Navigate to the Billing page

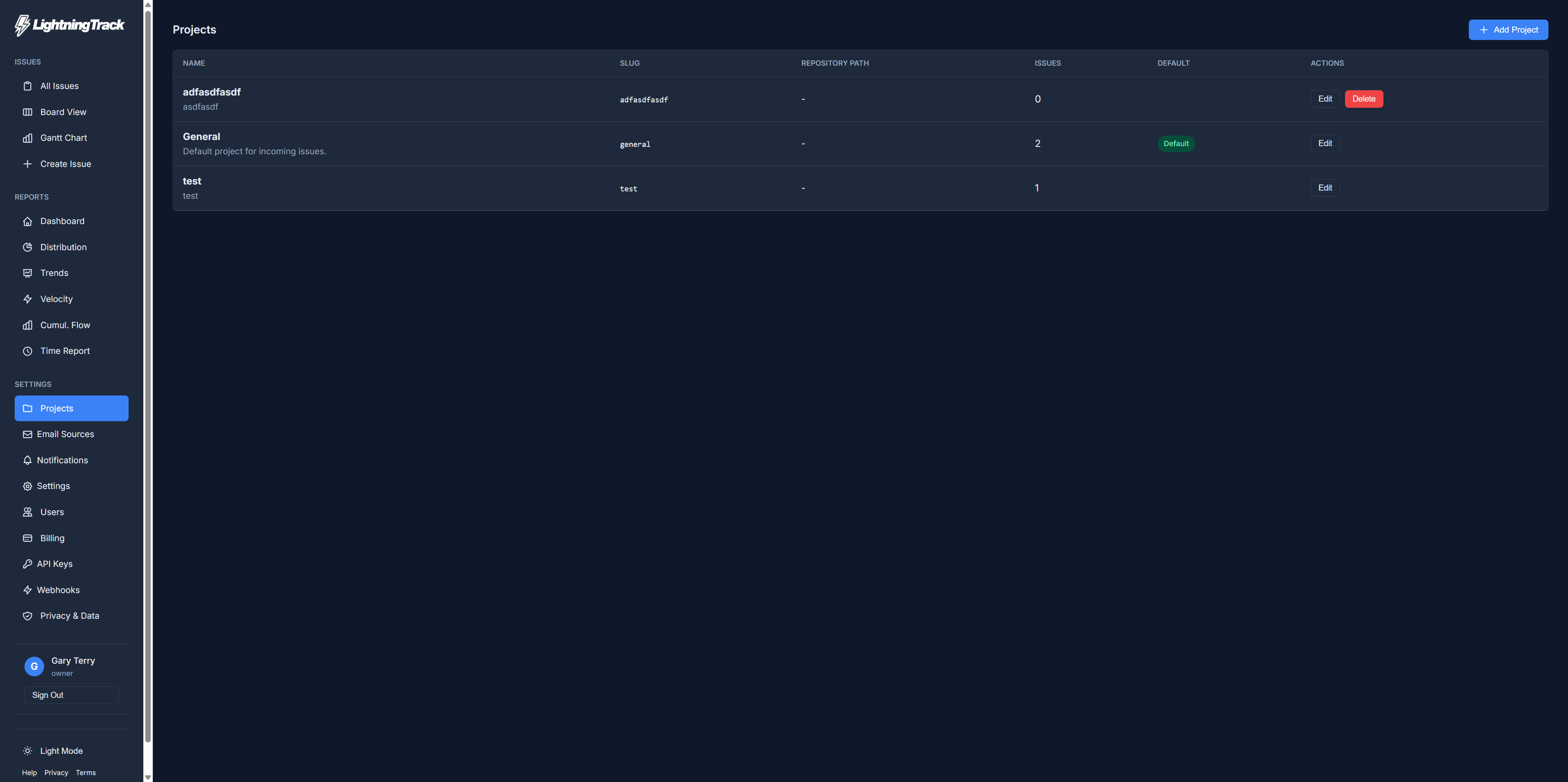52,538
